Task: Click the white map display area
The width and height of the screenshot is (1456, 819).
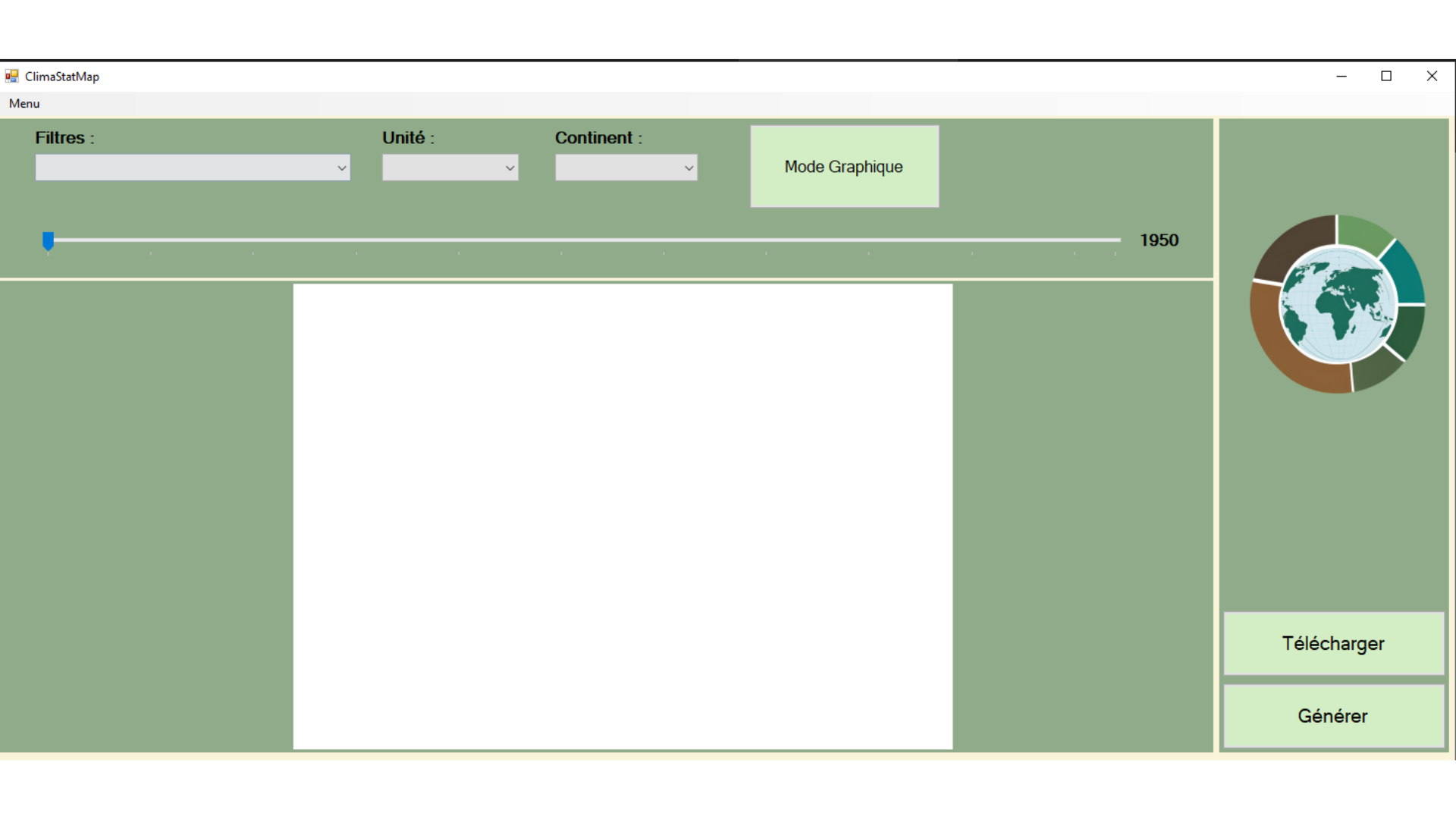Action: 623,516
